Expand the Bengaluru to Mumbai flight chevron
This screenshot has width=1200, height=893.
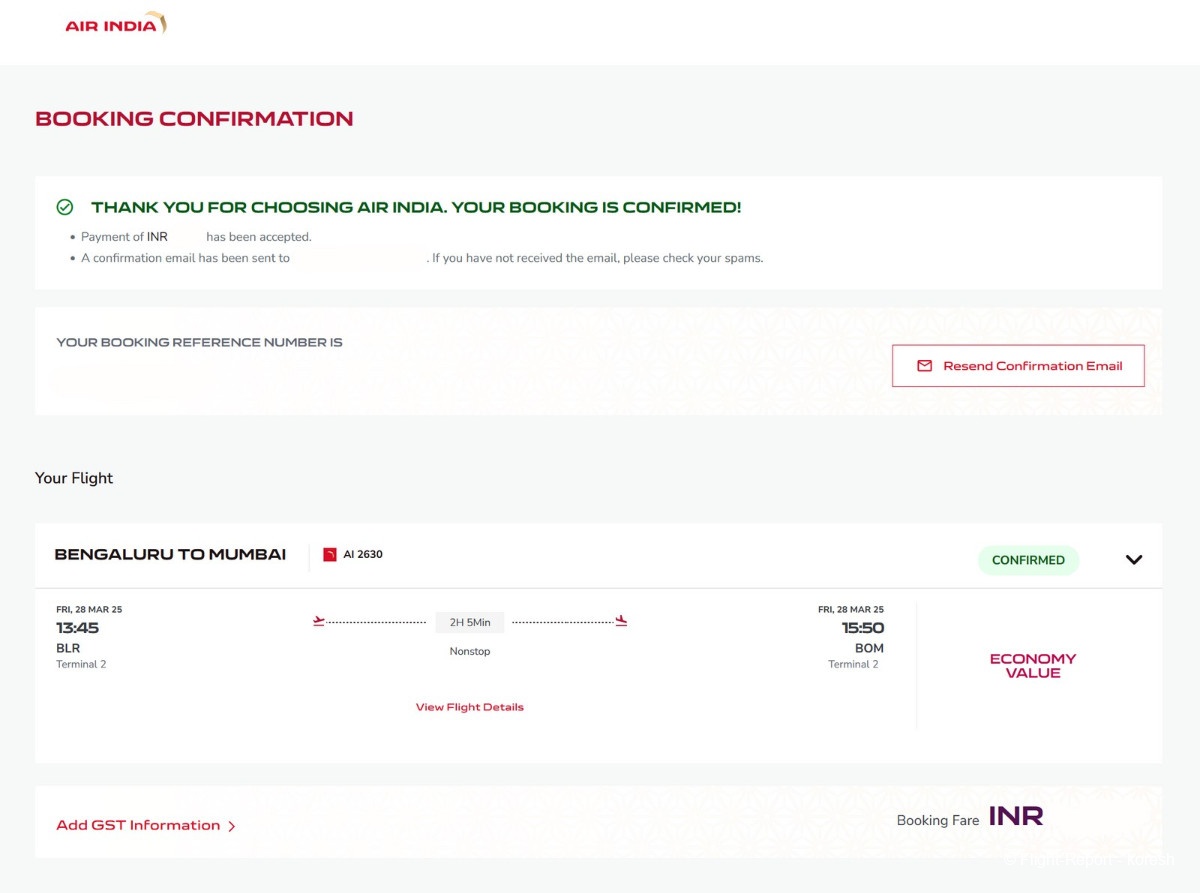(x=1134, y=560)
